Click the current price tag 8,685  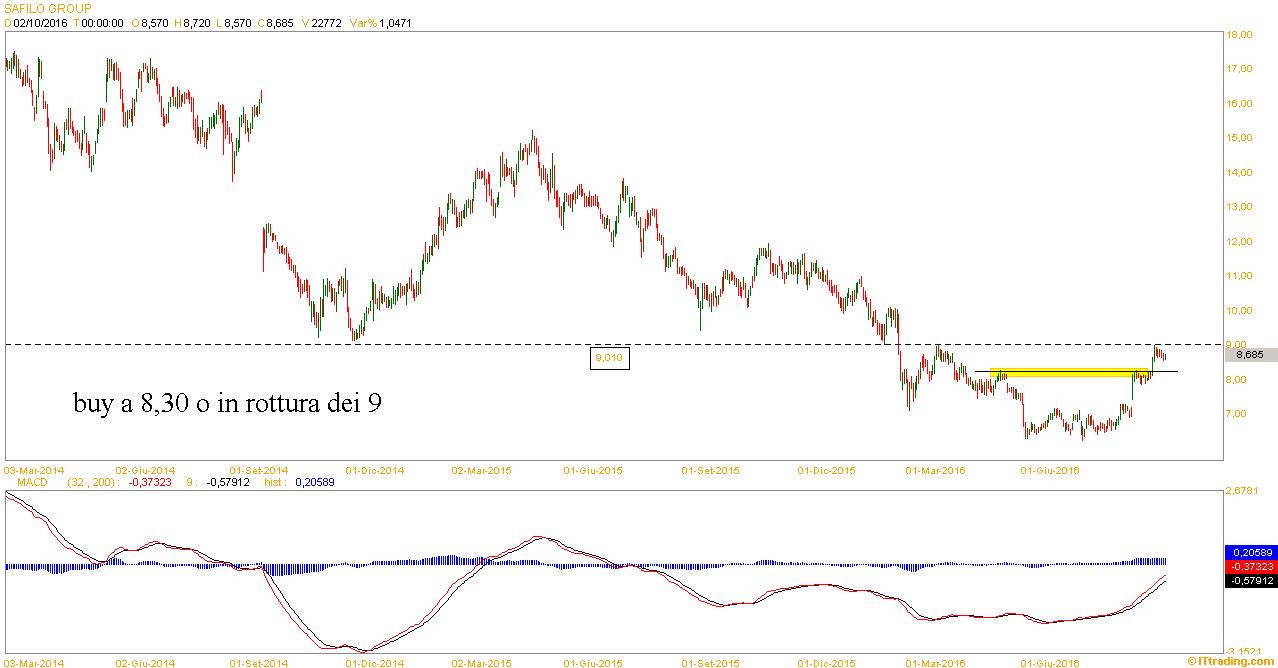pos(1248,354)
